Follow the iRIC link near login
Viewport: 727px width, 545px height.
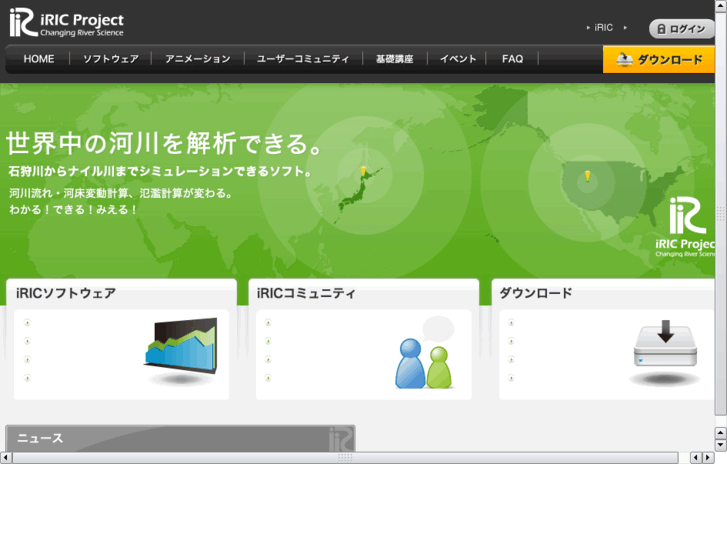pyautogui.click(x=604, y=28)
